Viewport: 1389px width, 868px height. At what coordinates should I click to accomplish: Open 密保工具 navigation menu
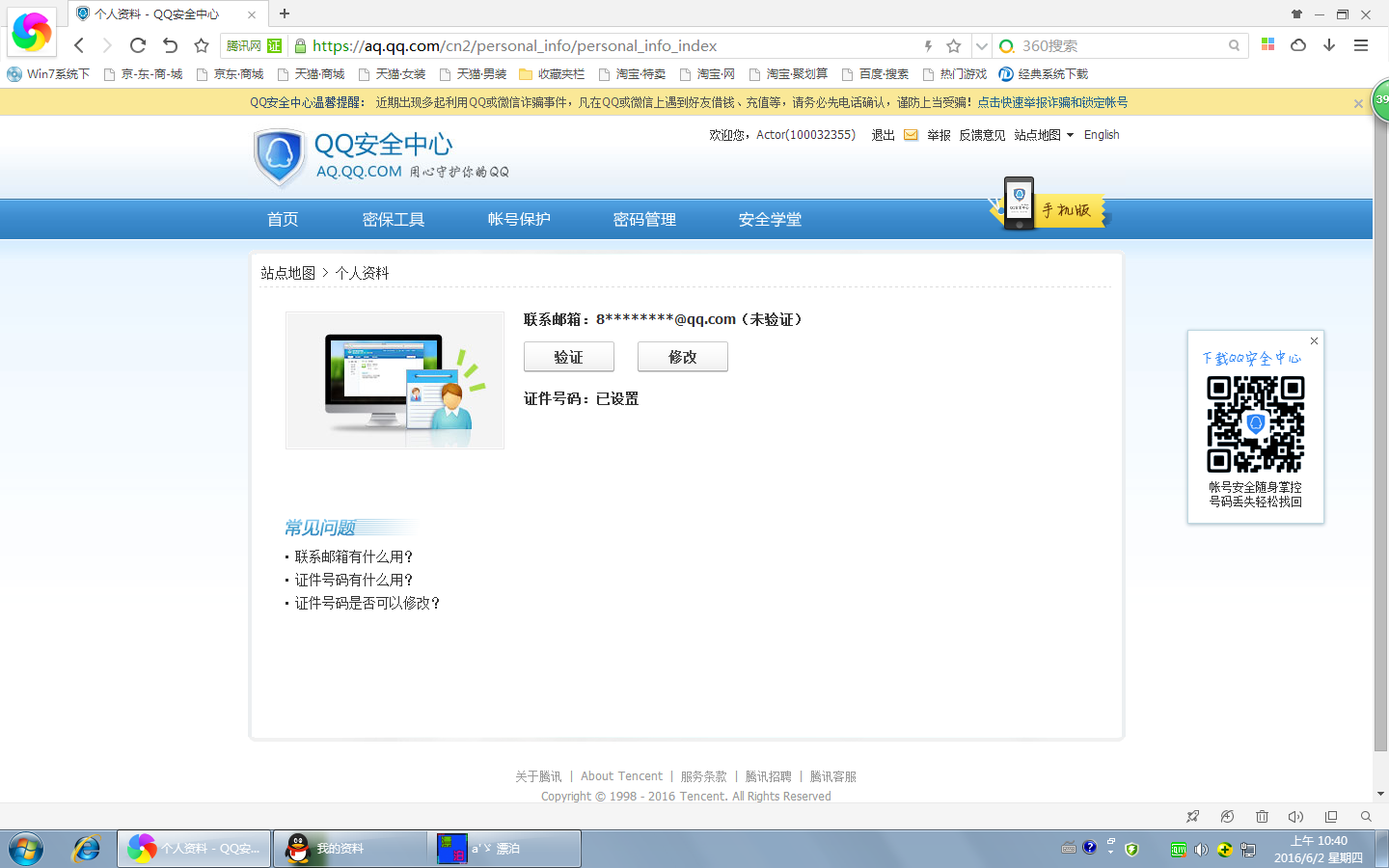point(394,220)
